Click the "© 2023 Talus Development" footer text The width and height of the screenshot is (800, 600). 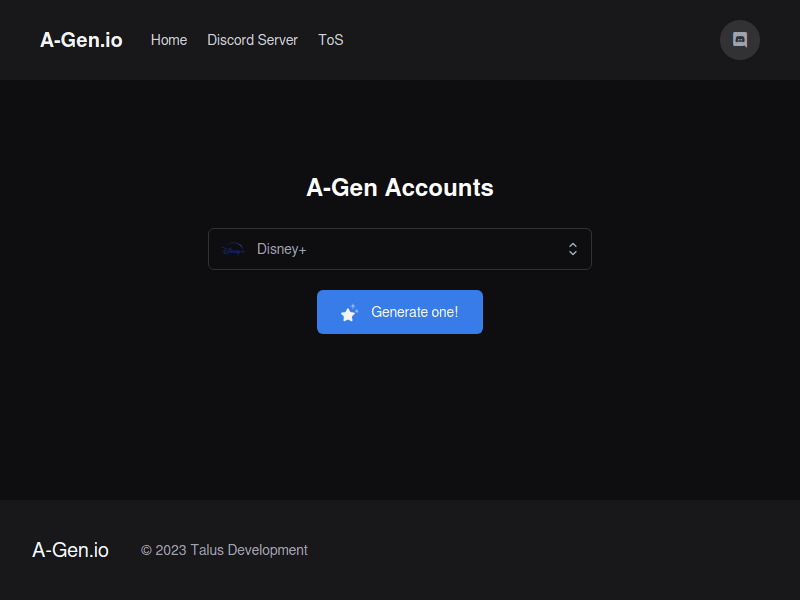(x=224, y=550)
